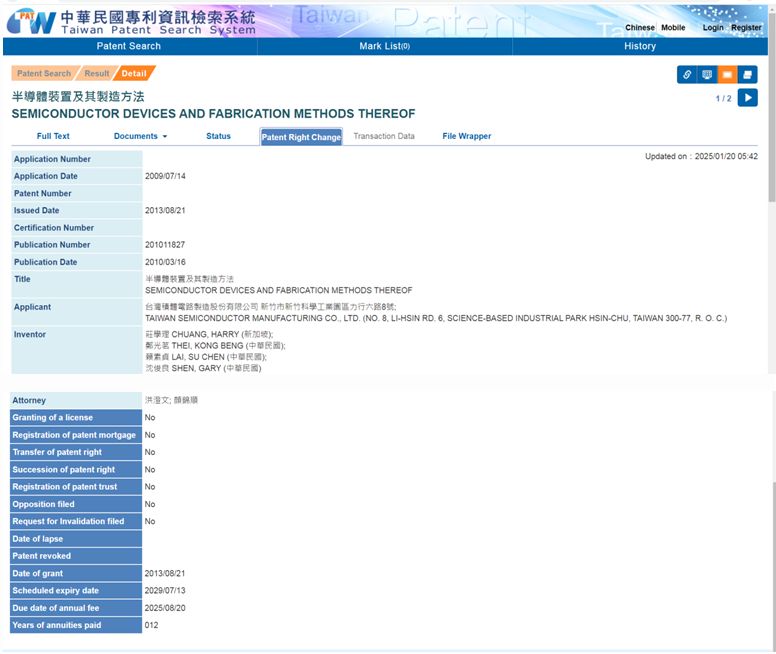This screenshot has height=654, width=776.
Task: Click years of annuities paid 012
Action: [x=151, y=625]
